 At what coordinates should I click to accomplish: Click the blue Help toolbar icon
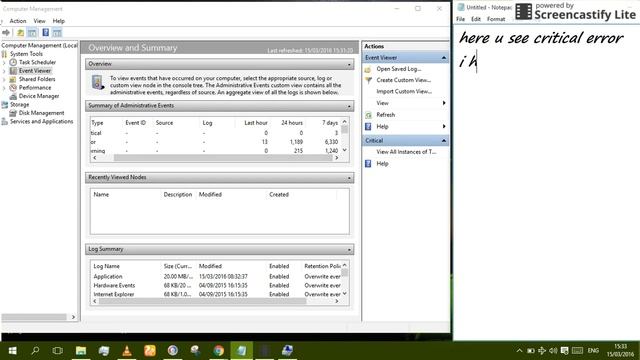pyautogui.click(x=45, y=33)
